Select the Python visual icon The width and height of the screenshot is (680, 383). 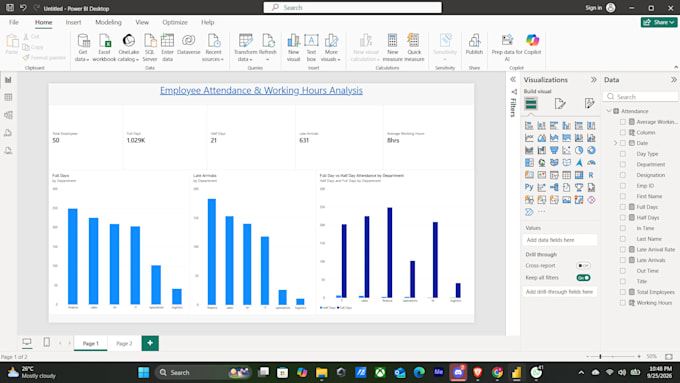[x=529, y=187]
